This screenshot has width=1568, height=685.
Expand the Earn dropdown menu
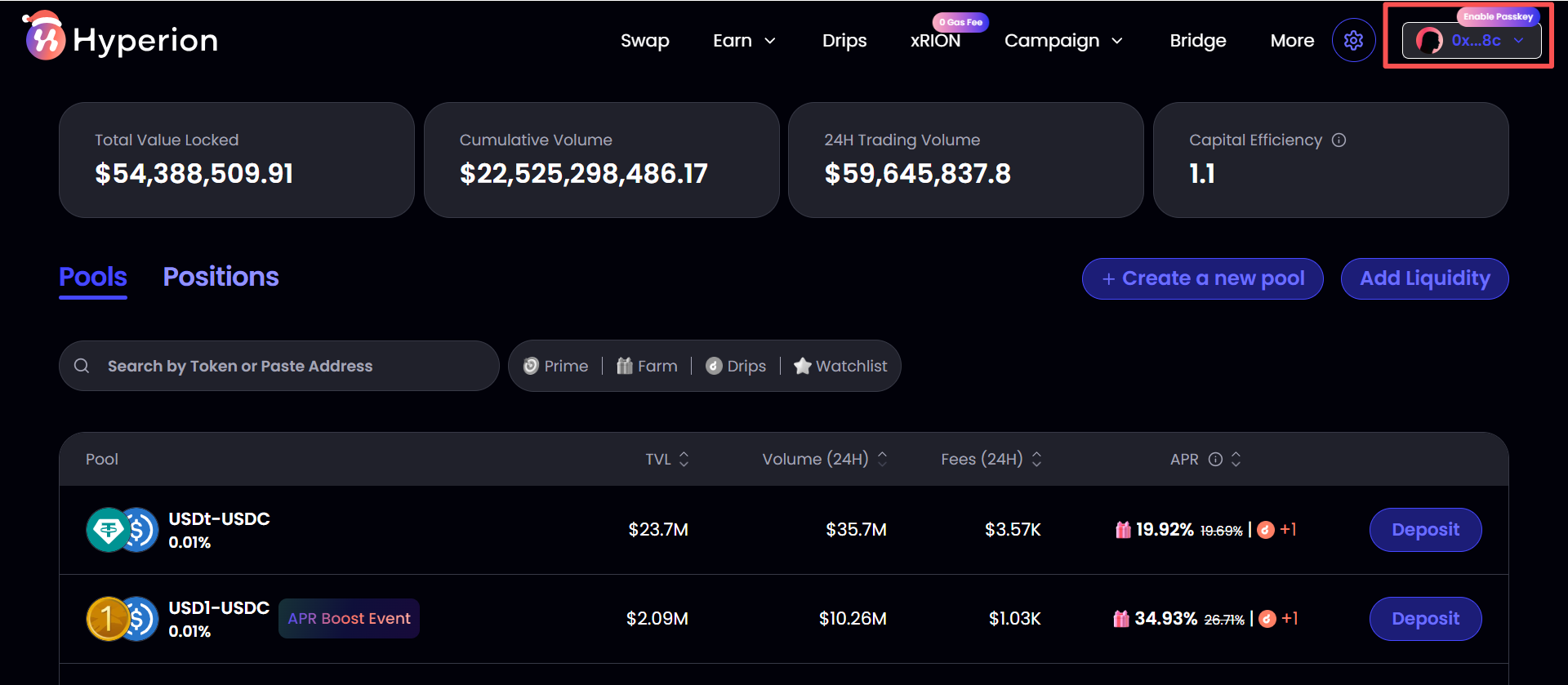click(743, 40)
